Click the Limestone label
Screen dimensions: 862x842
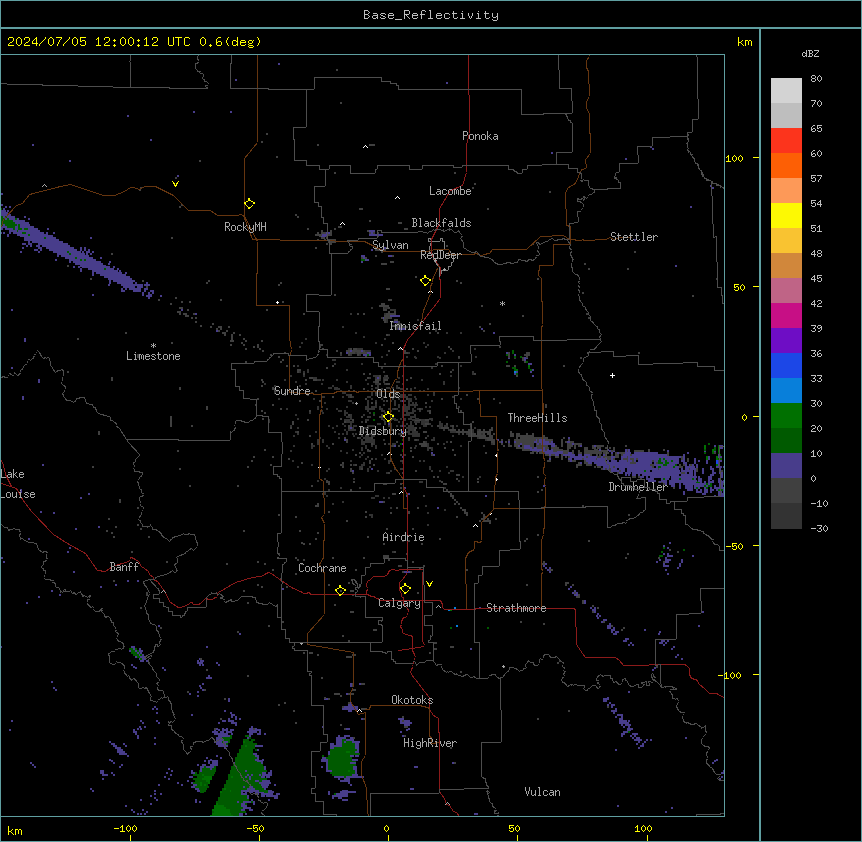click(x=153, y=356)
